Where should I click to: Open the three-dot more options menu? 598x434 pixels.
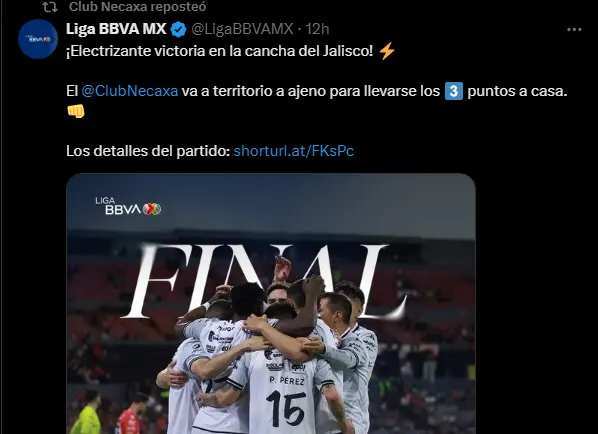click(x=574, y=29)
